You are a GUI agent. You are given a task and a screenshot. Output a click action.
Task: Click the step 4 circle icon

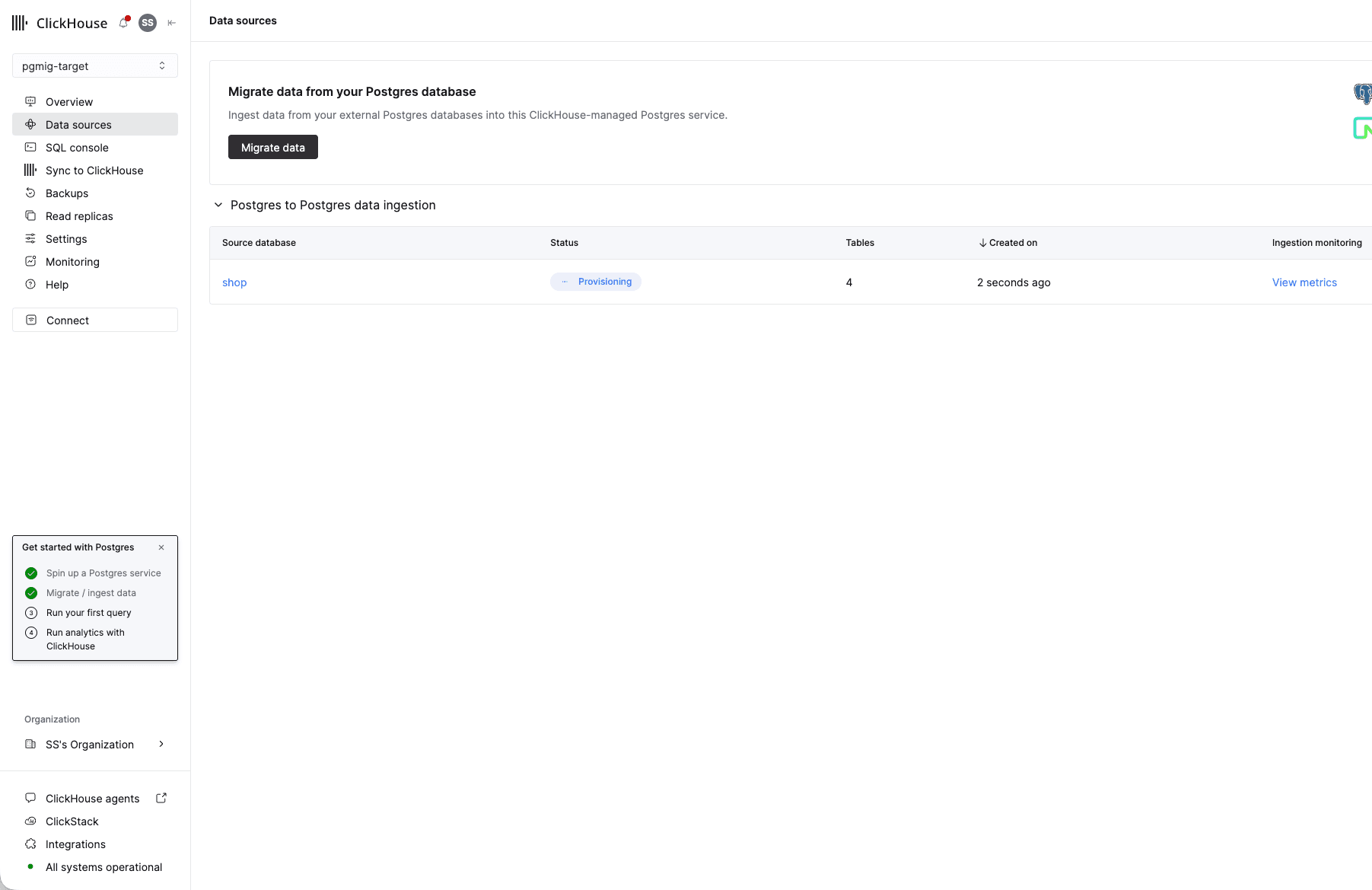[x=31, y=633]
